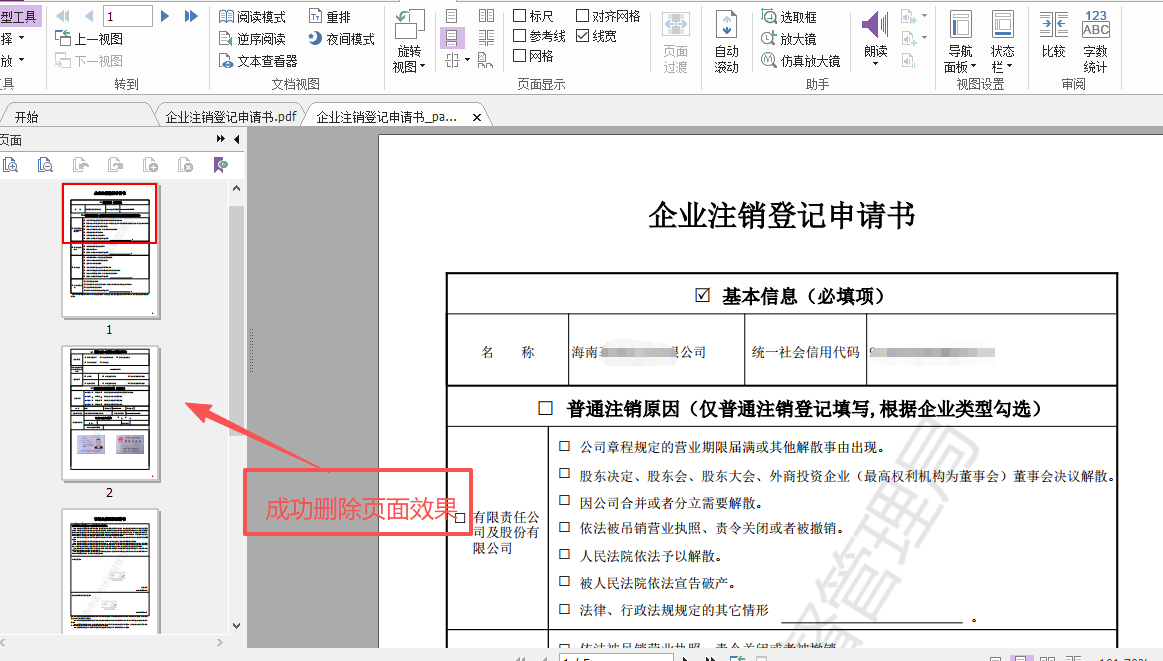This screenshot has width=1163, height=661.
Task: Select continuous facing layout icon
Action: click(x=487, y=38)
